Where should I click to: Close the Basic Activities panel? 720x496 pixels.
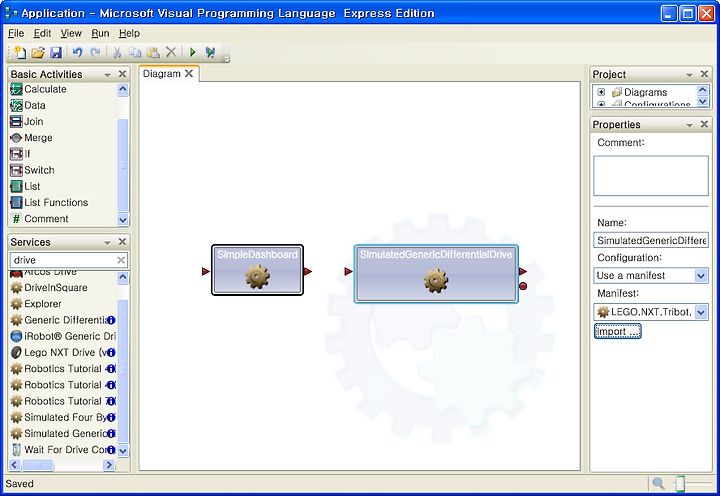click(x=122, y=74)
